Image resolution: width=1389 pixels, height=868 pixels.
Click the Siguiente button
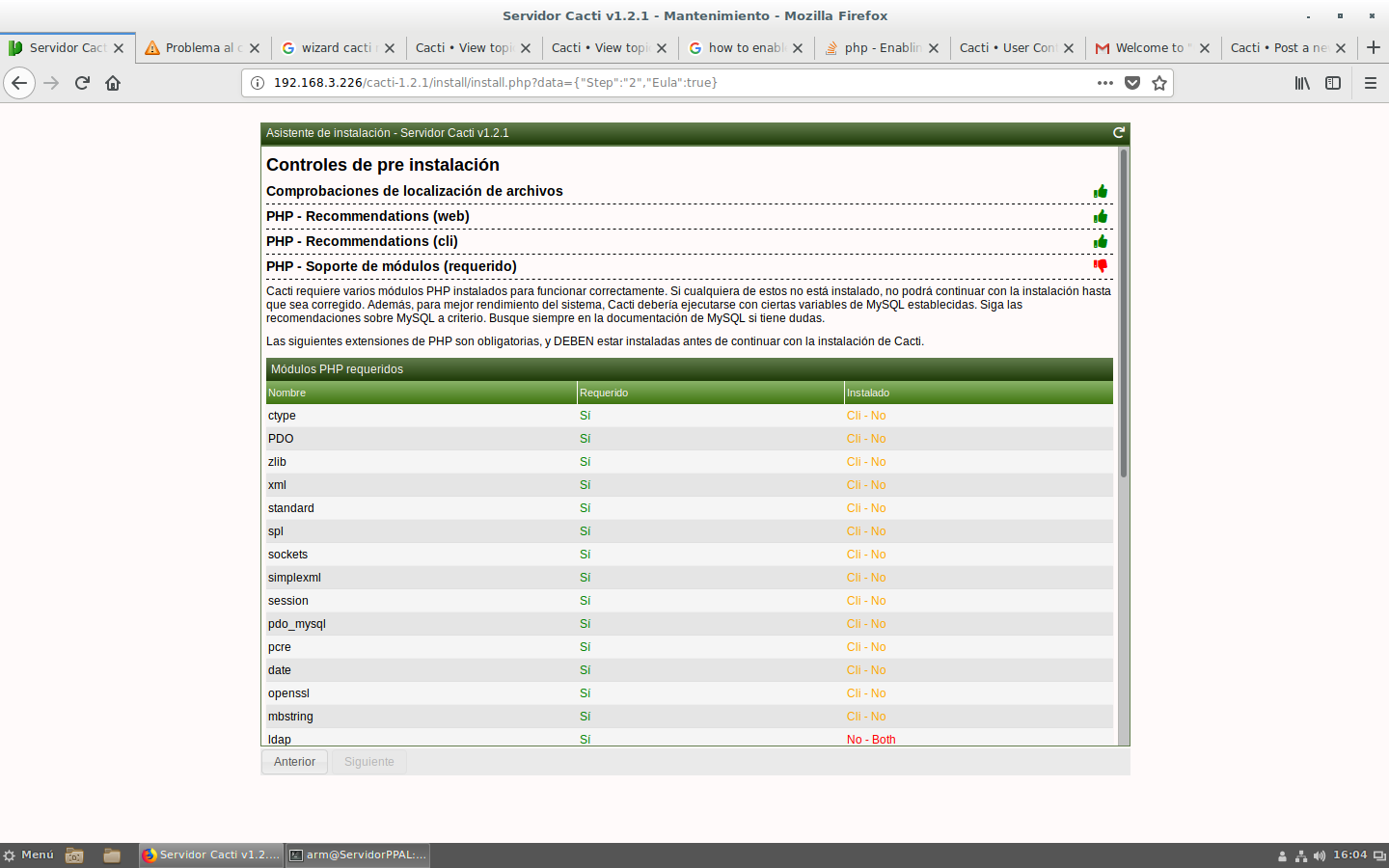[x=369, y=762]
